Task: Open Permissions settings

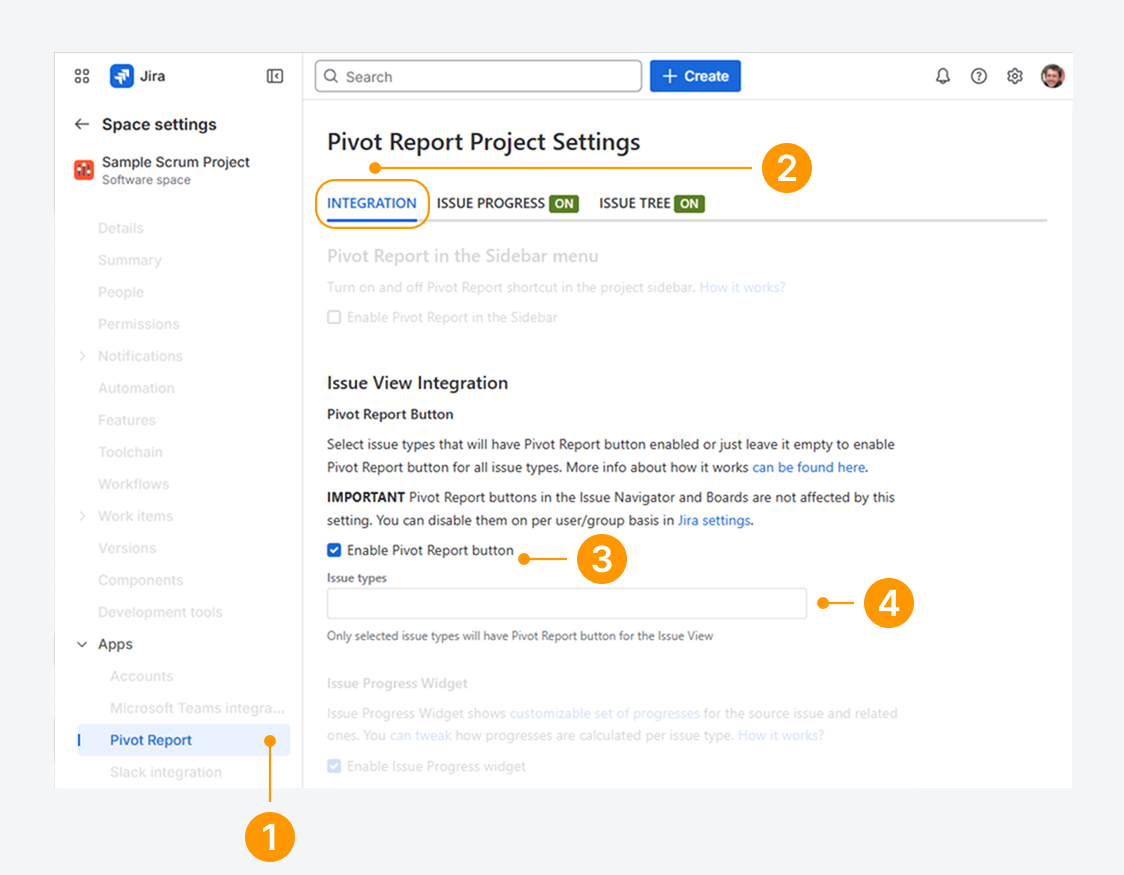Action: (x=138, y=324)
